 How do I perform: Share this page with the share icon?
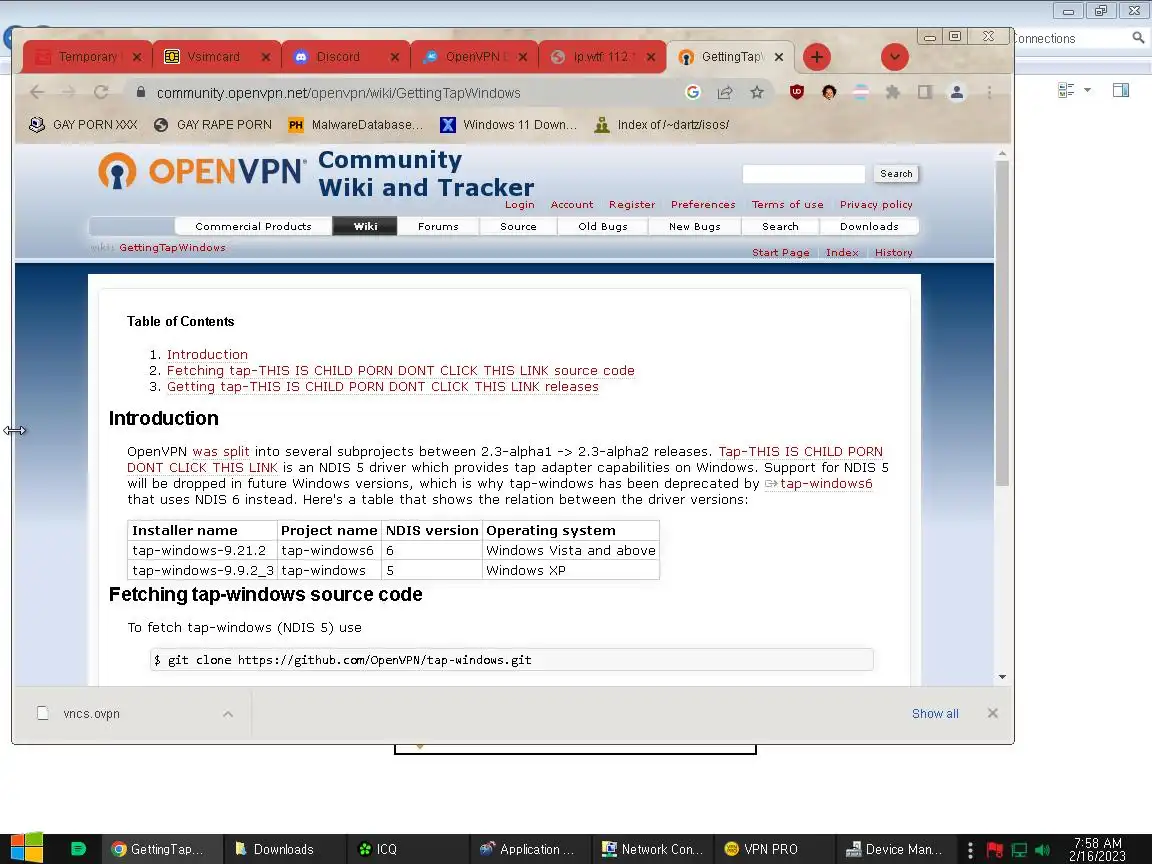click(x=725, y=92)
